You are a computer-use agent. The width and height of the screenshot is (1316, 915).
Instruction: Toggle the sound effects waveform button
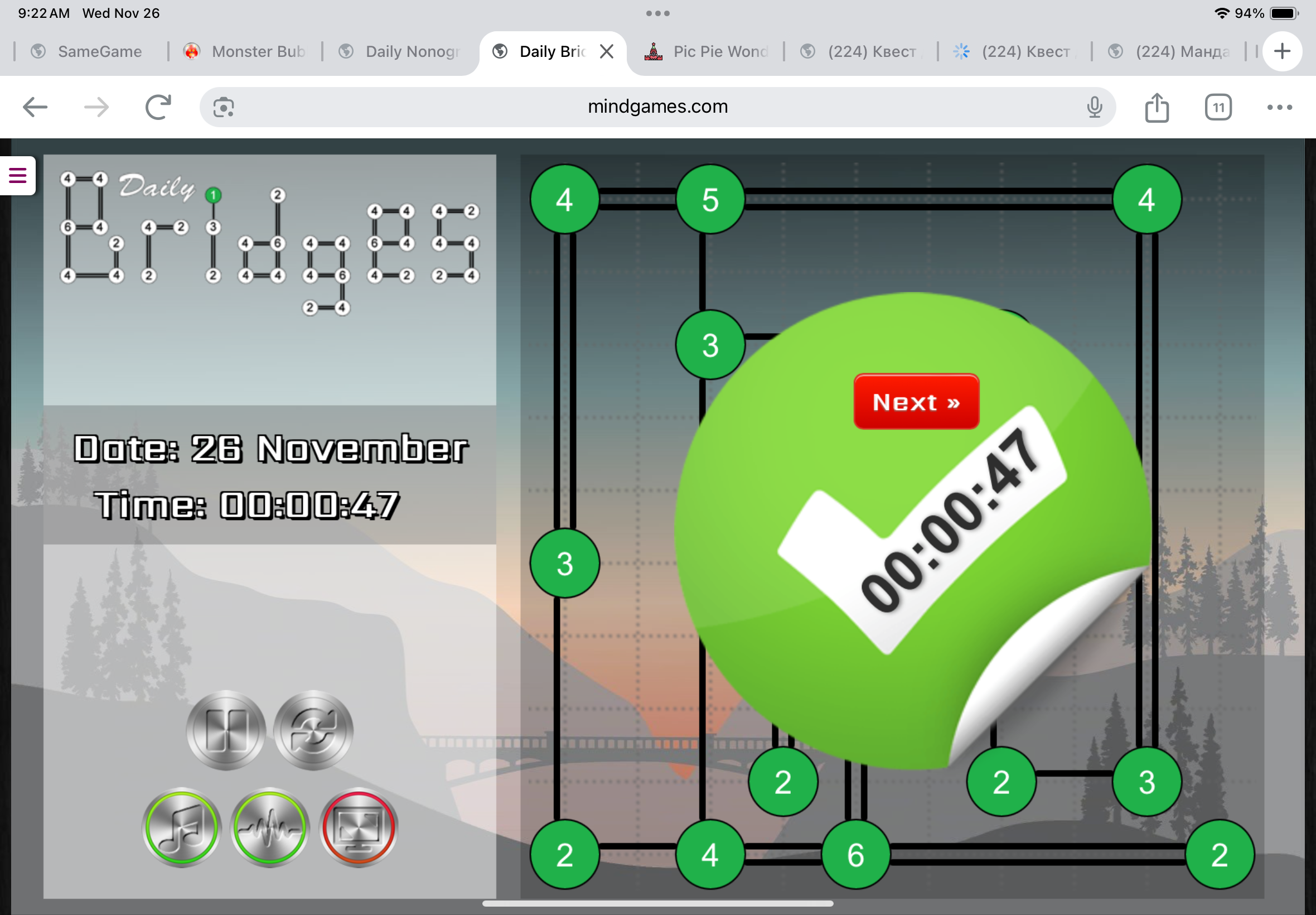270,827
